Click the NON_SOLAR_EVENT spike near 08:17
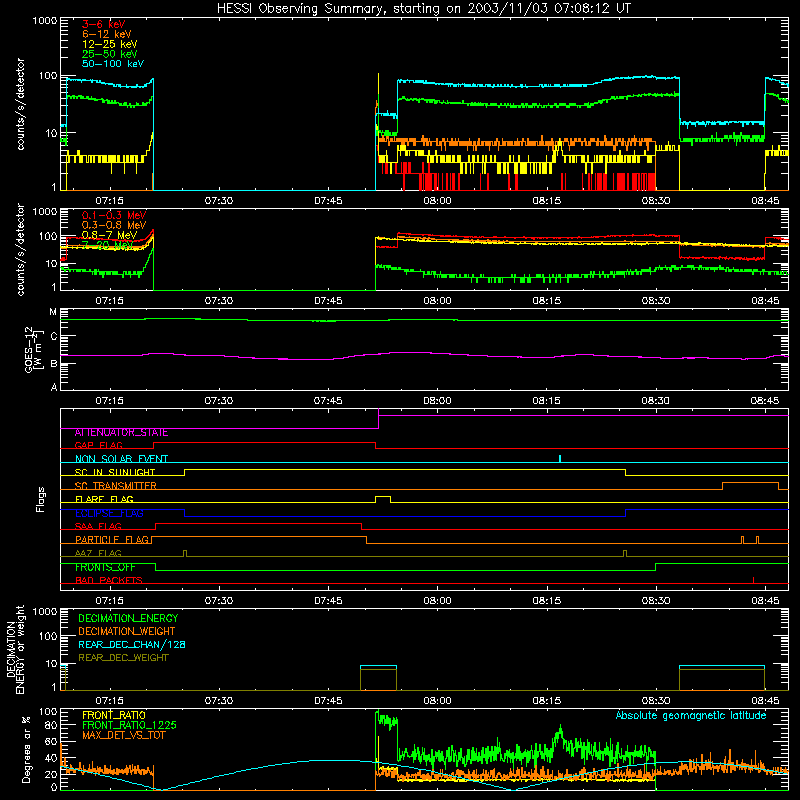Image resolution: width=800 pixels, height=800 pixels. 560,458
